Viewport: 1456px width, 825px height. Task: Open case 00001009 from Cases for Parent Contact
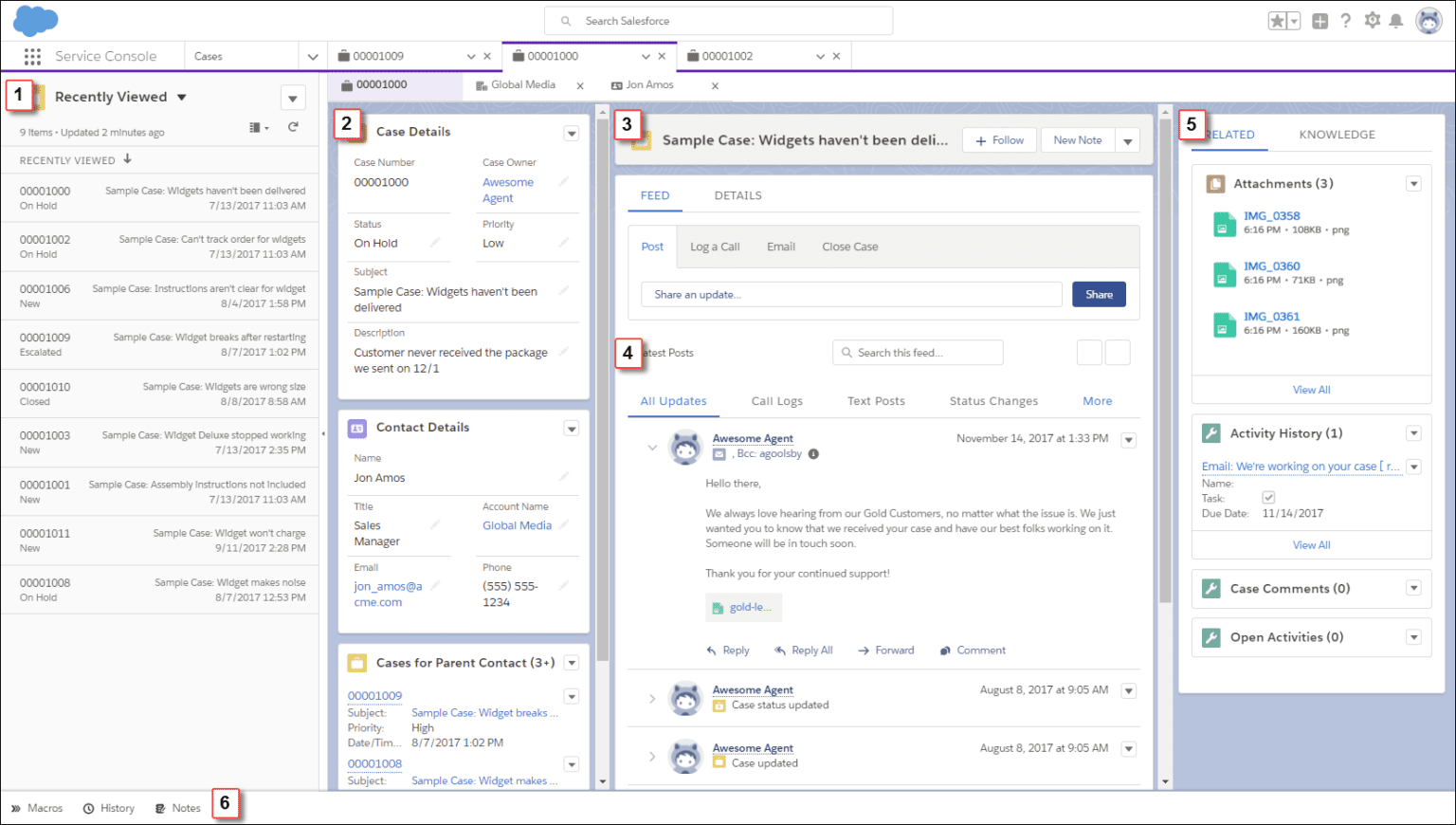point(373,695)
